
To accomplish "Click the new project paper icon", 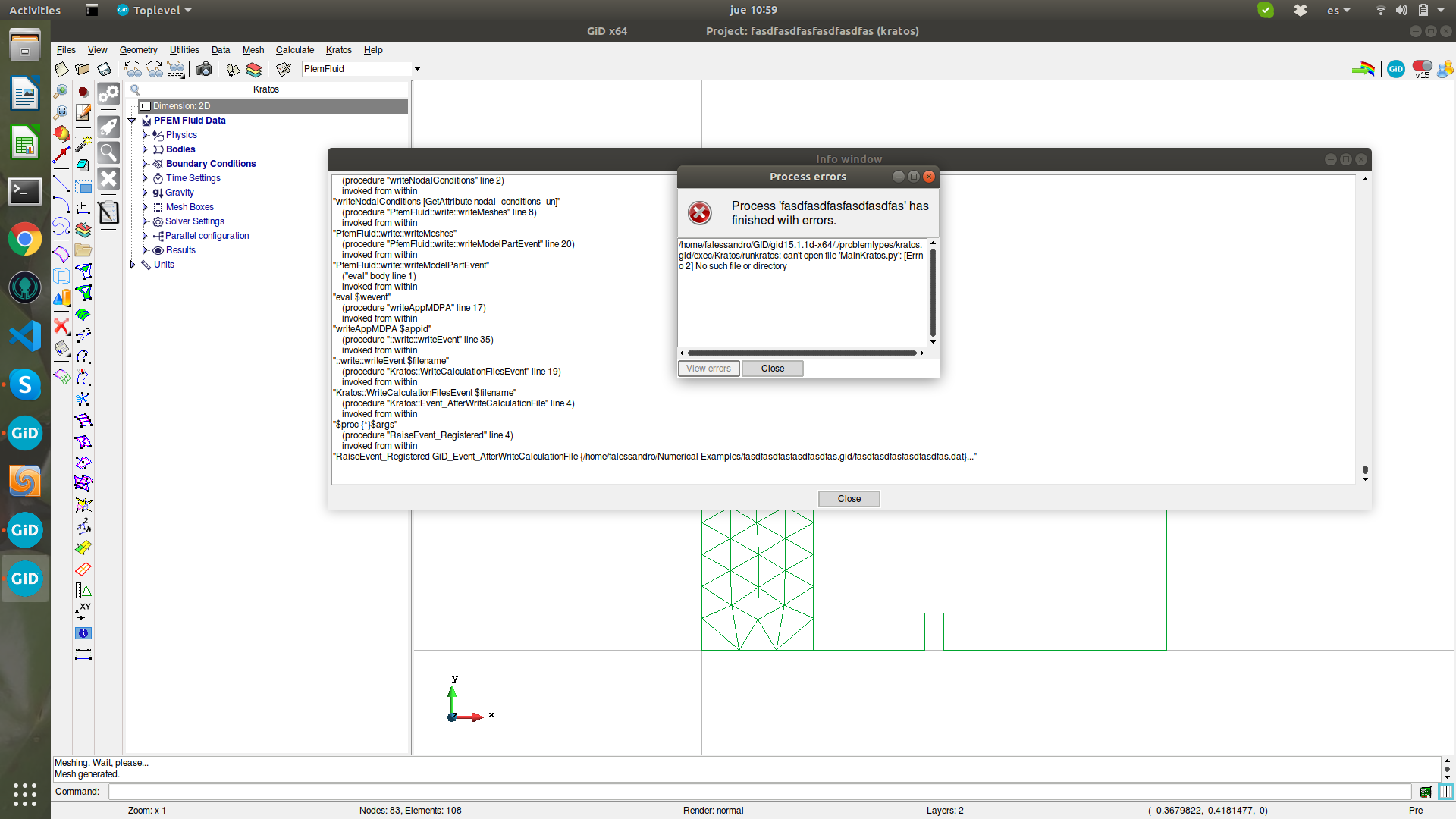I will (x=61, y=69).
